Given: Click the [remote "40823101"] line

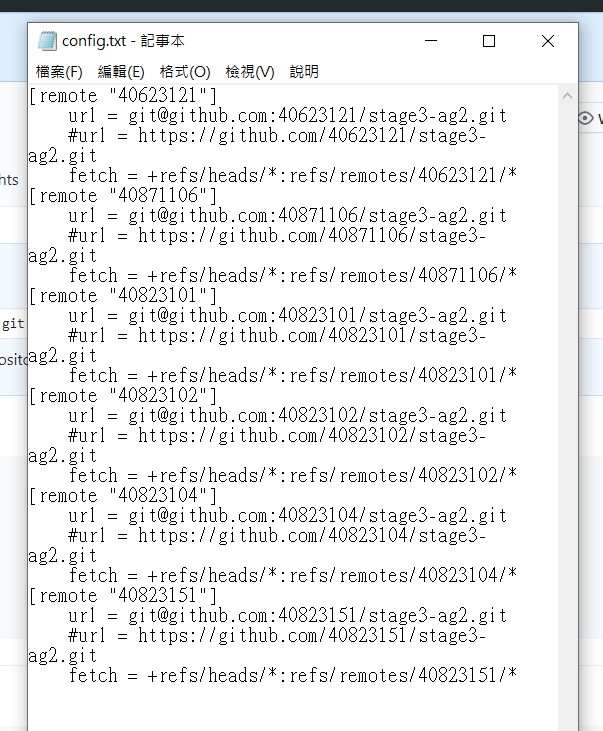Looking at the screenshot, I should click(x=123, y=296).
